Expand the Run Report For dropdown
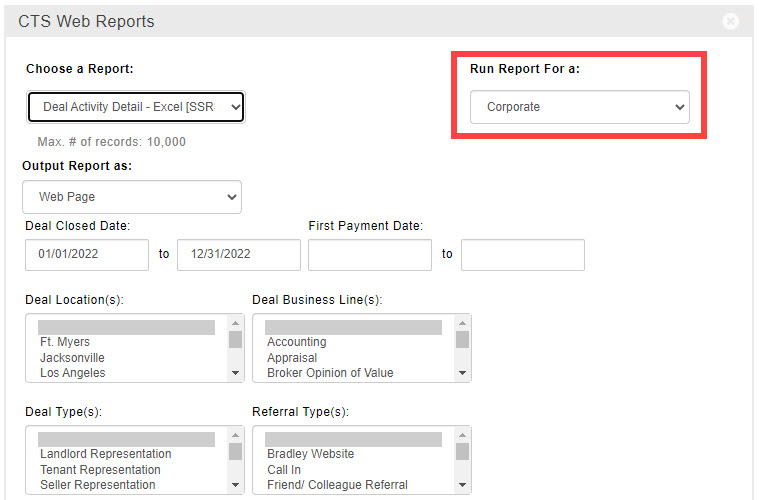Image resolution: width=762 pixels, height=500 pixels. (x=580, y=106)
